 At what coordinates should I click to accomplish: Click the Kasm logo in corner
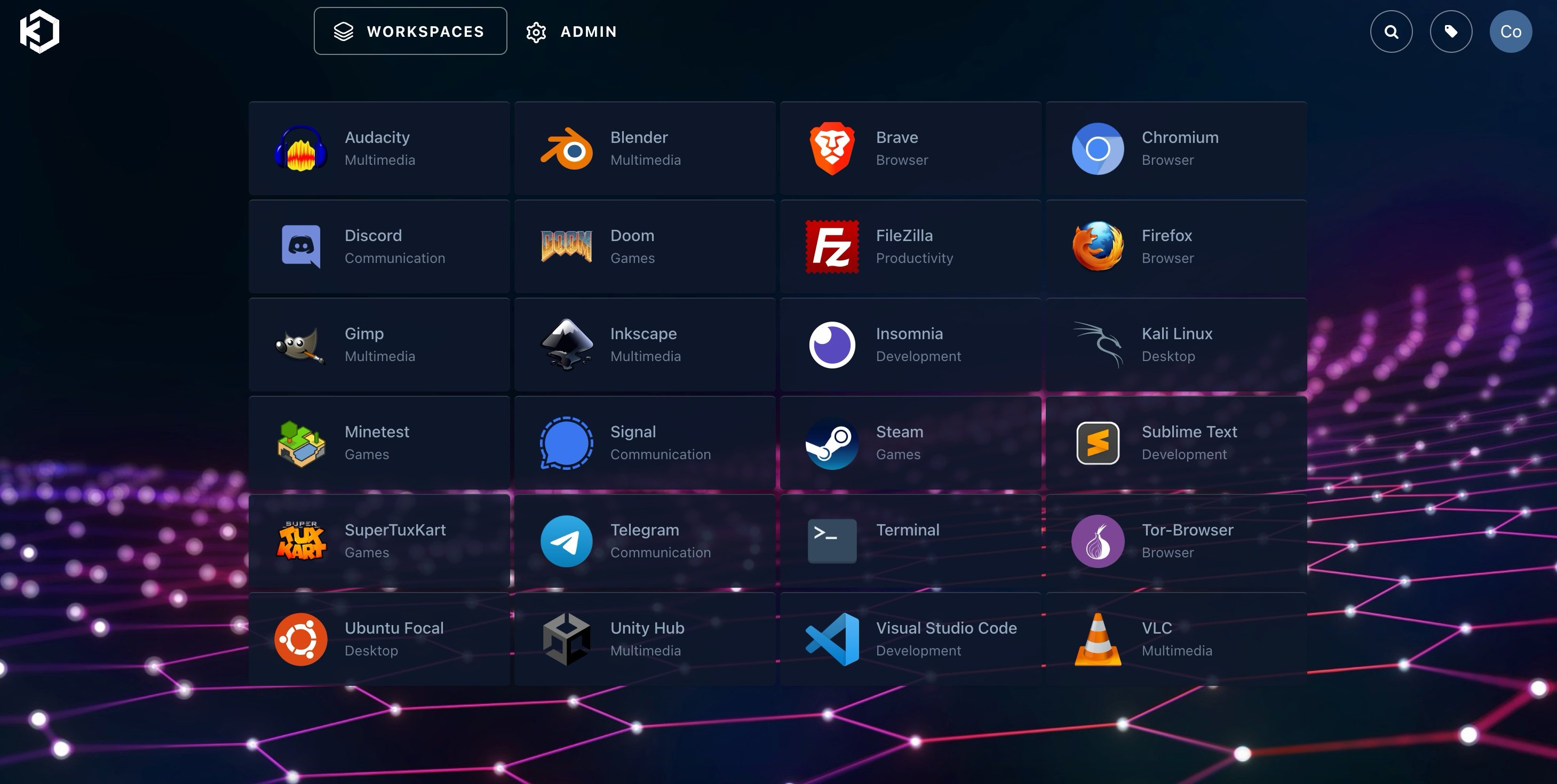click(x=39, y=31)
